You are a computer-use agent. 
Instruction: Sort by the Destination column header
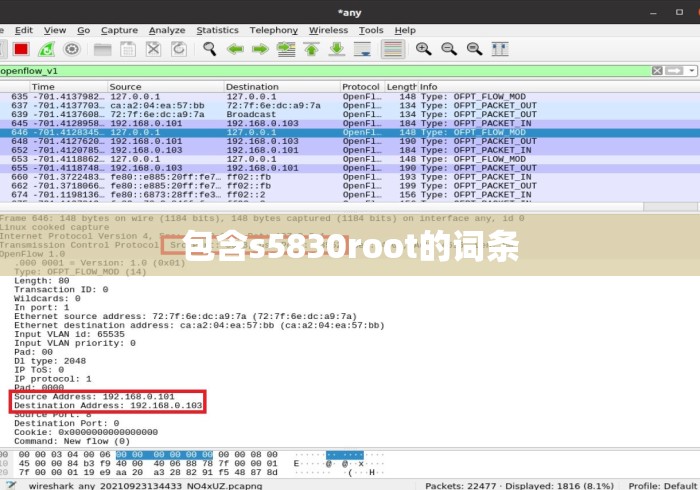282,87
